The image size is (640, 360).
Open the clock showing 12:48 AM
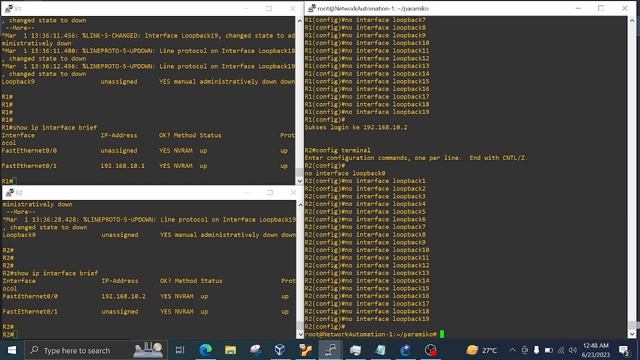tap(596, 350)
